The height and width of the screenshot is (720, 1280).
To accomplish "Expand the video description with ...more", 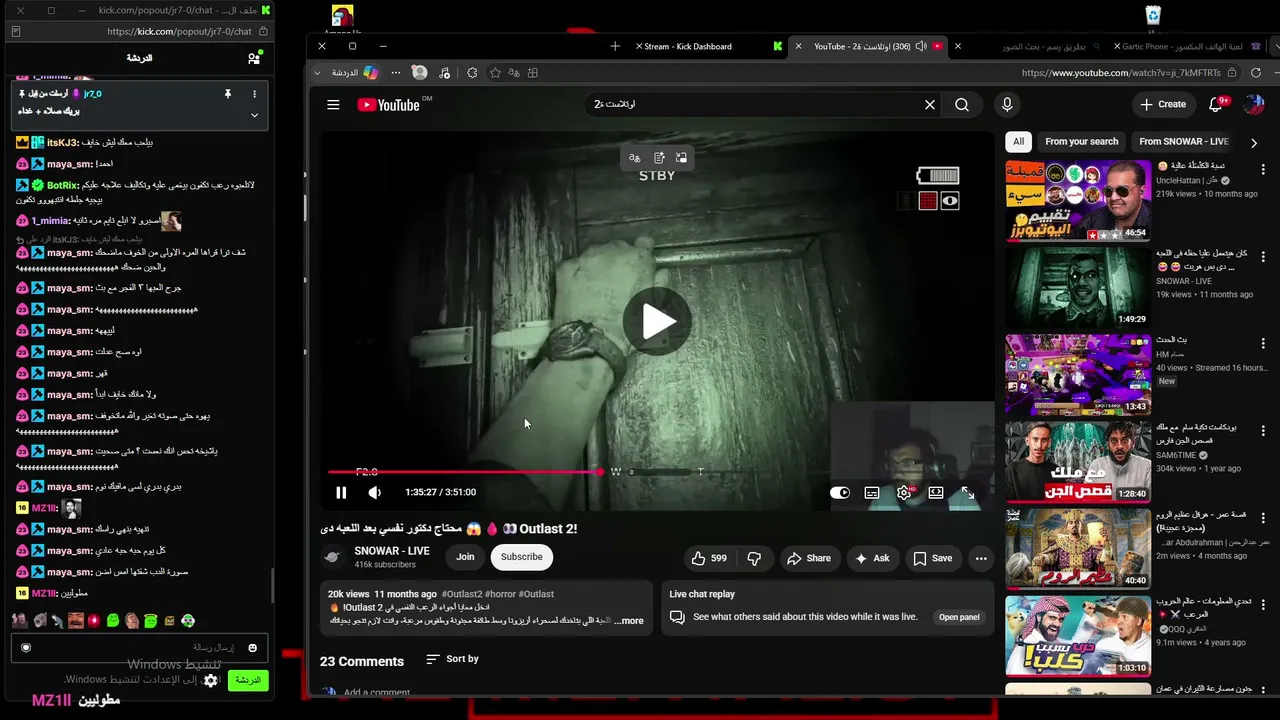I will [x=629, y=621].
